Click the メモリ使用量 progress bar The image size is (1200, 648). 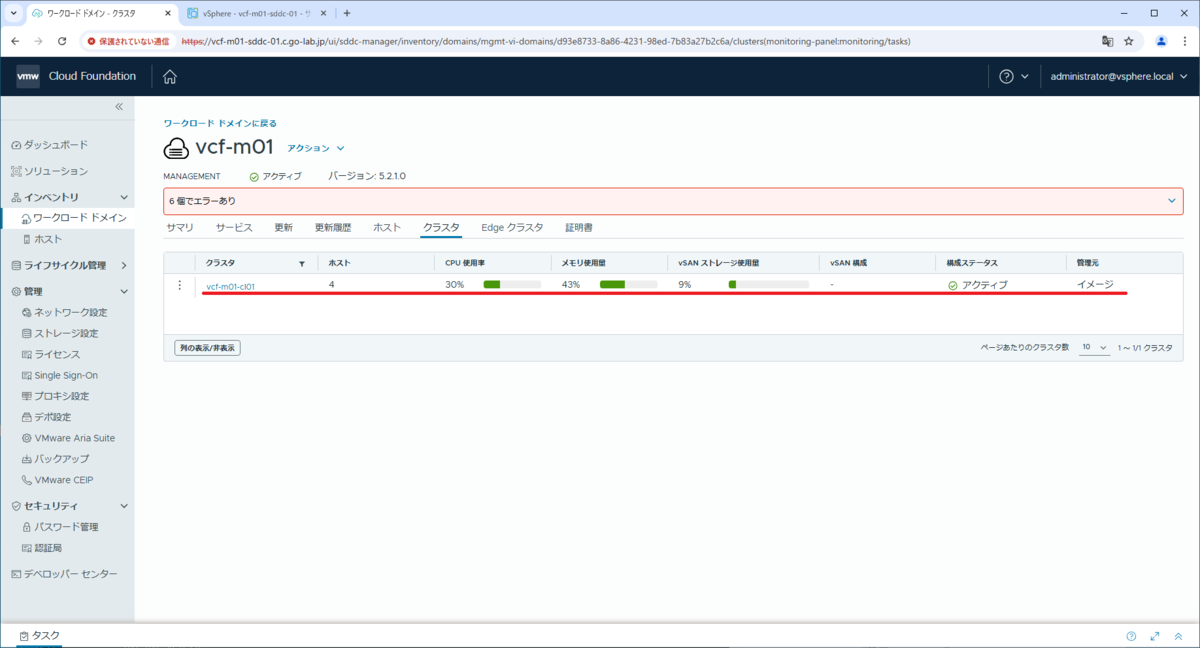point(629,285)
